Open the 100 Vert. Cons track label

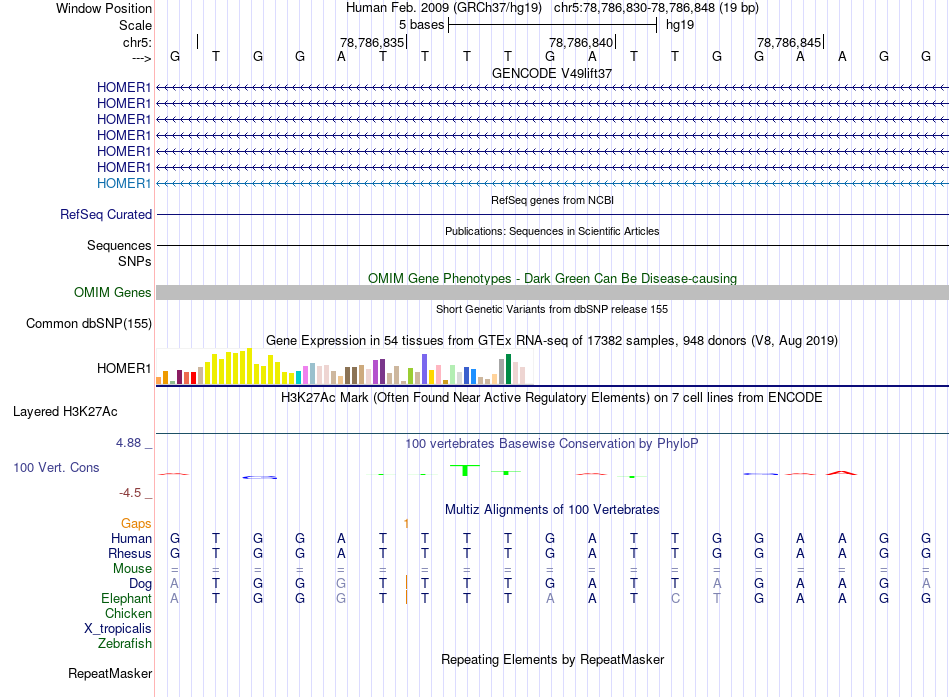[56, 467]
